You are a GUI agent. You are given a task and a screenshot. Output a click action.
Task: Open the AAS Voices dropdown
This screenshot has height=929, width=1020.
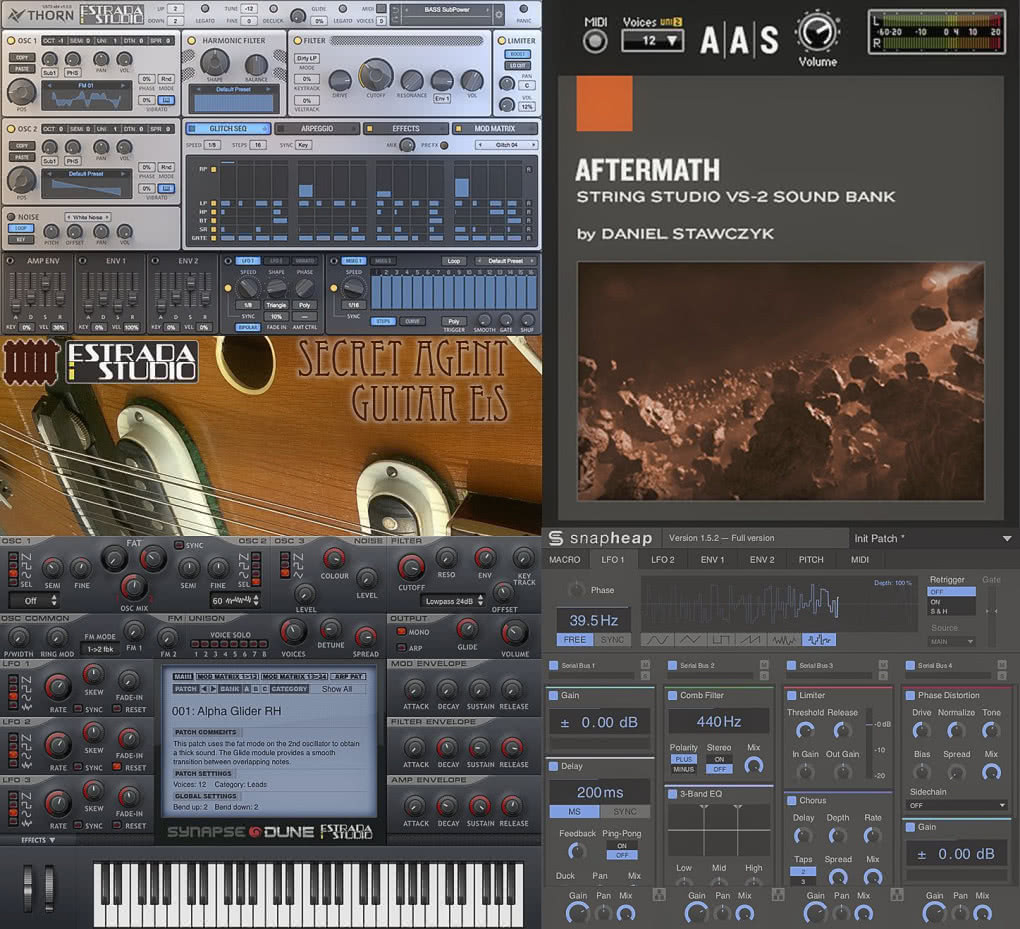pyautogui.click(x=651, y=41)
